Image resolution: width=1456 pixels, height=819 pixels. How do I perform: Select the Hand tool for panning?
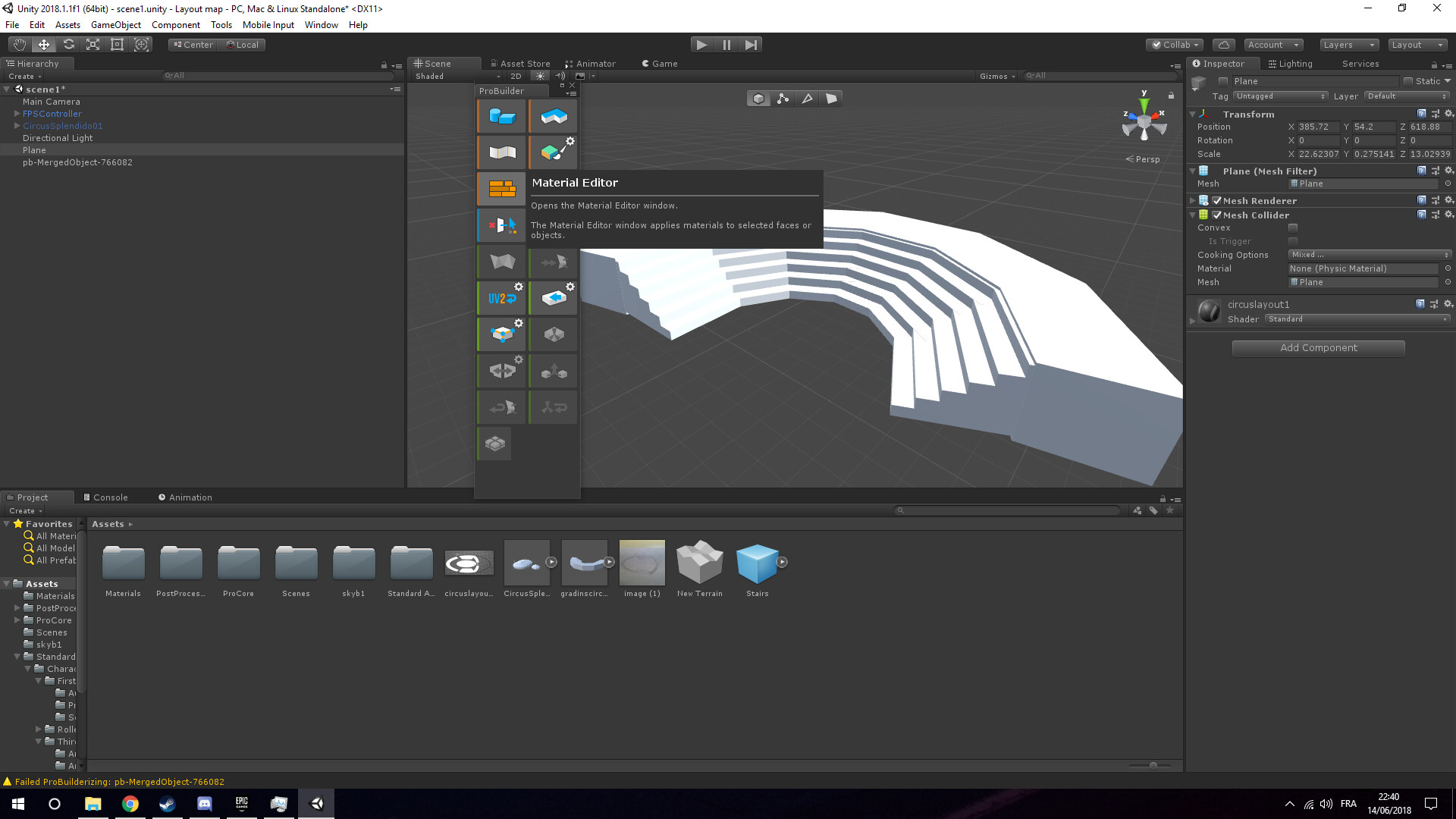pos(19,44)
